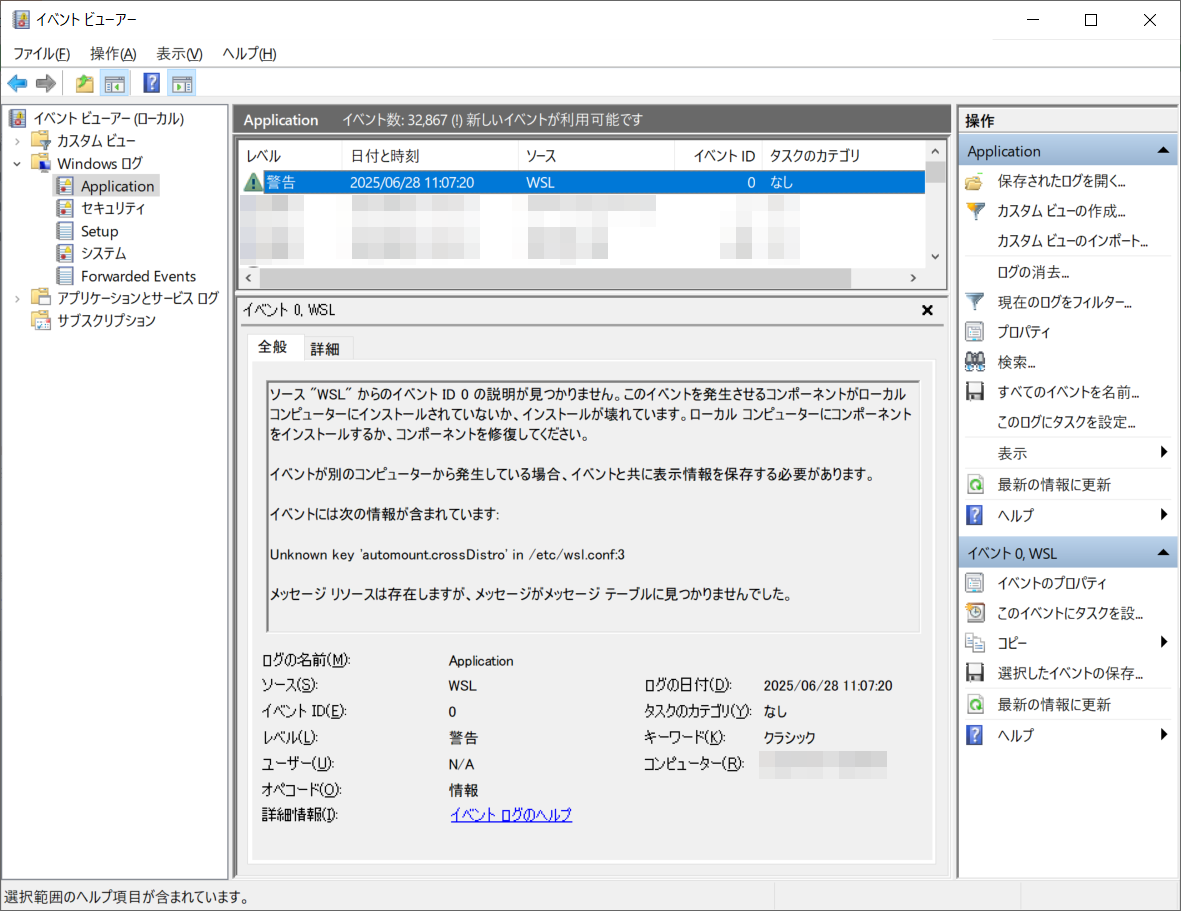Open 検索 binoculars action
The image size is (1181, 911).
click(1016, 362)
